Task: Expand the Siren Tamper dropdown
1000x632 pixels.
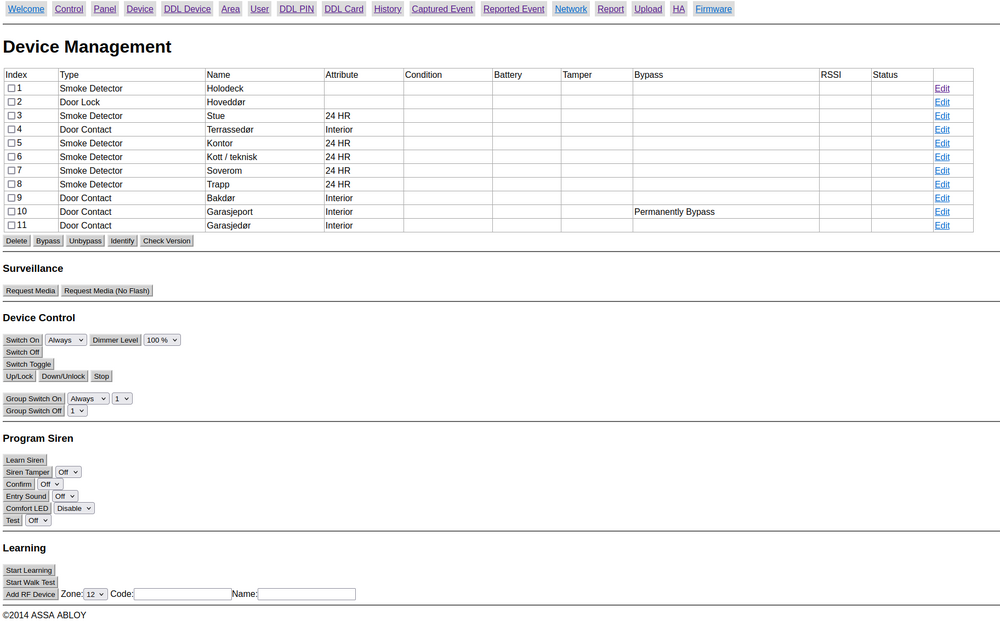Action: point(68,472)
